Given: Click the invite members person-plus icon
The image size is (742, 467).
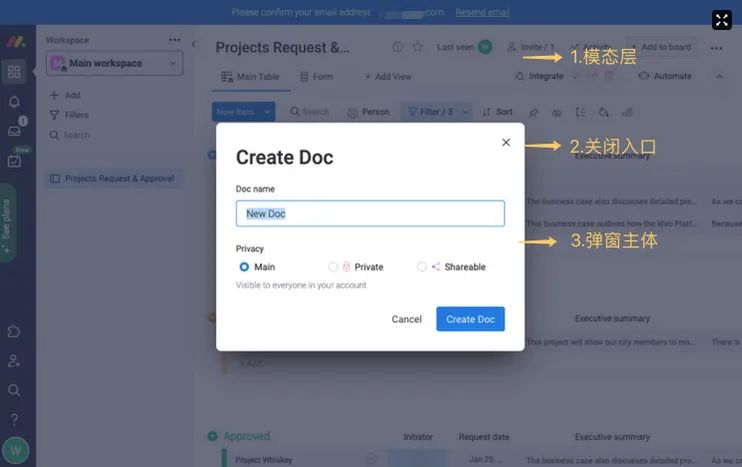Looking at the screenshot, I should (x=14, y=361).
